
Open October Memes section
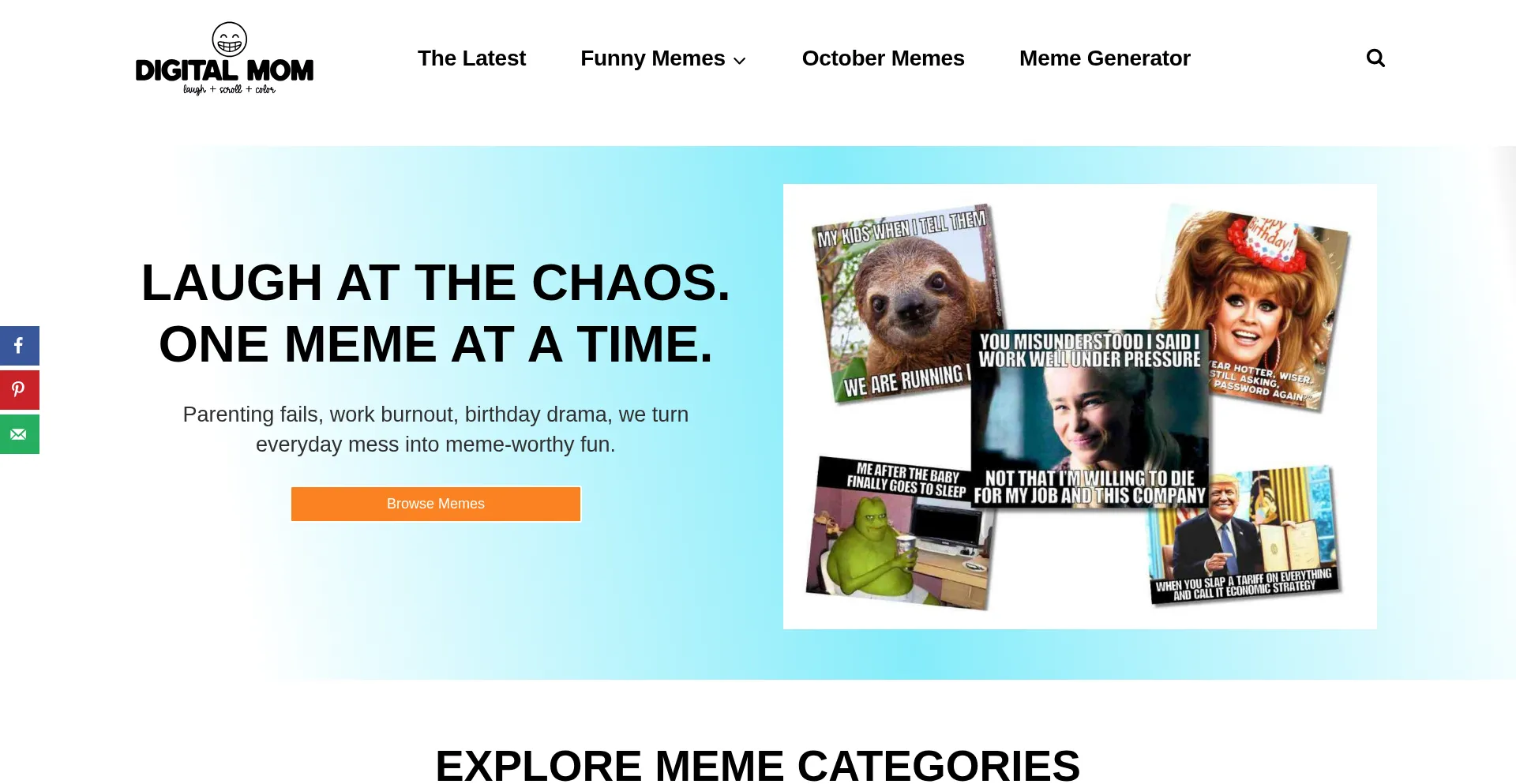click(883, 58)
